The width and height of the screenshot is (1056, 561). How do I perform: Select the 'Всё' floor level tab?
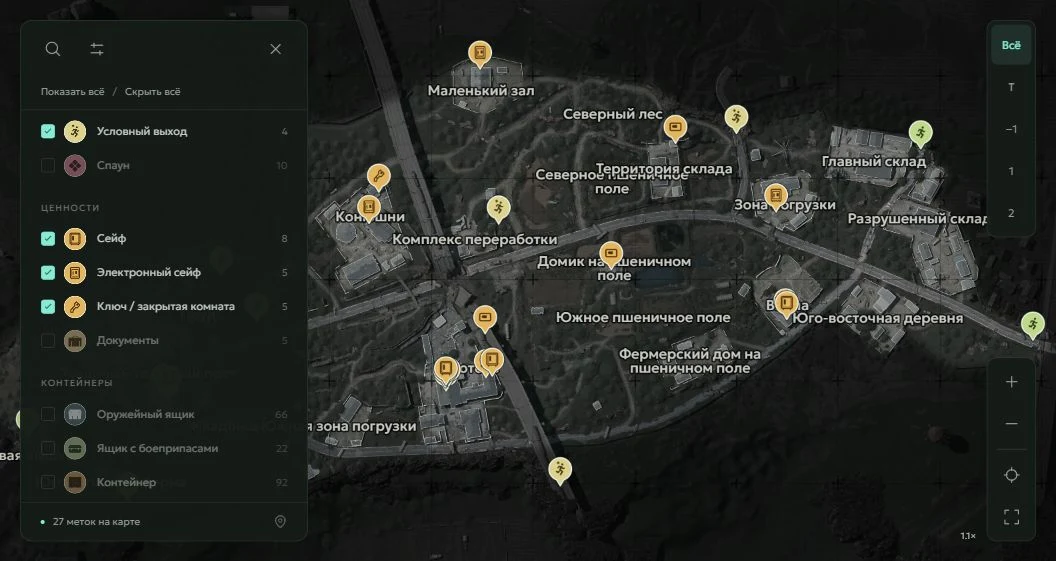click(1011, 45)
